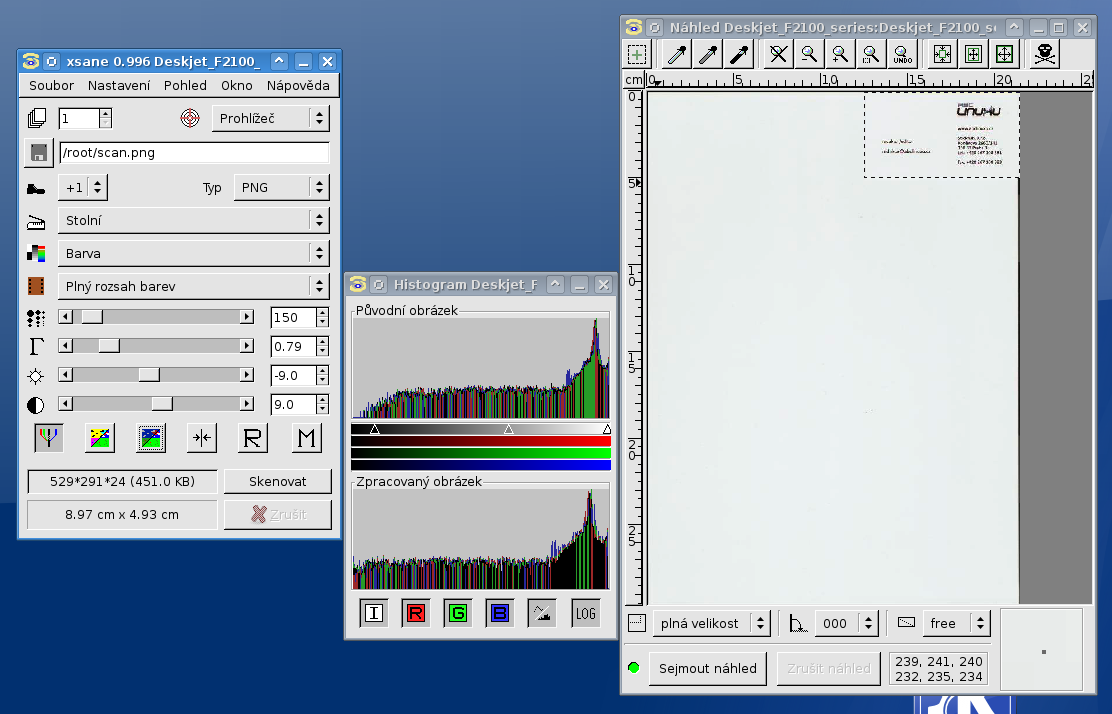
Task: Pick gray point with middle pipette
Action: point(708,55)
